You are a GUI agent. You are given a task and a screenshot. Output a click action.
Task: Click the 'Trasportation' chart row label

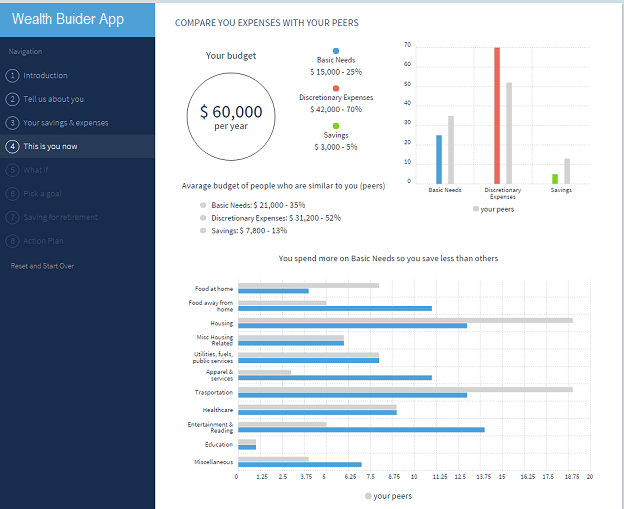click(x=214, y=392)
